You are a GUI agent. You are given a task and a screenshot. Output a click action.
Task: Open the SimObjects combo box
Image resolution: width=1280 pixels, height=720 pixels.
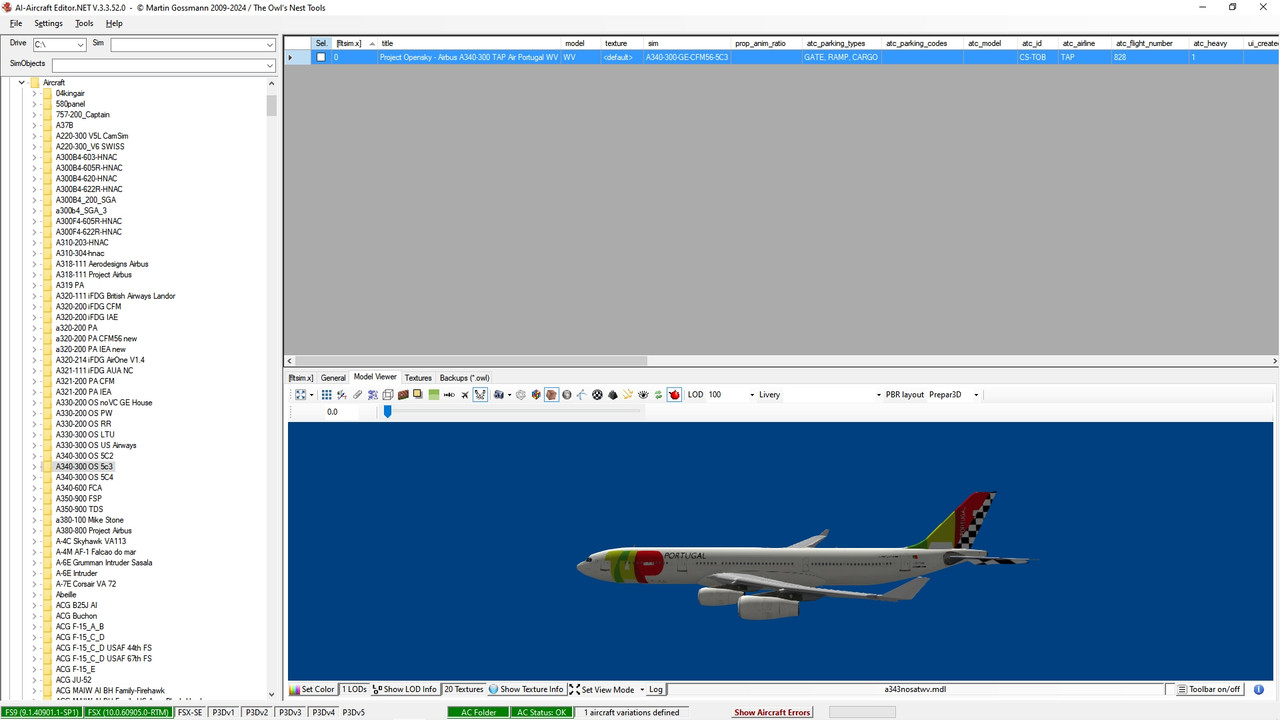[x=163, y=65]
